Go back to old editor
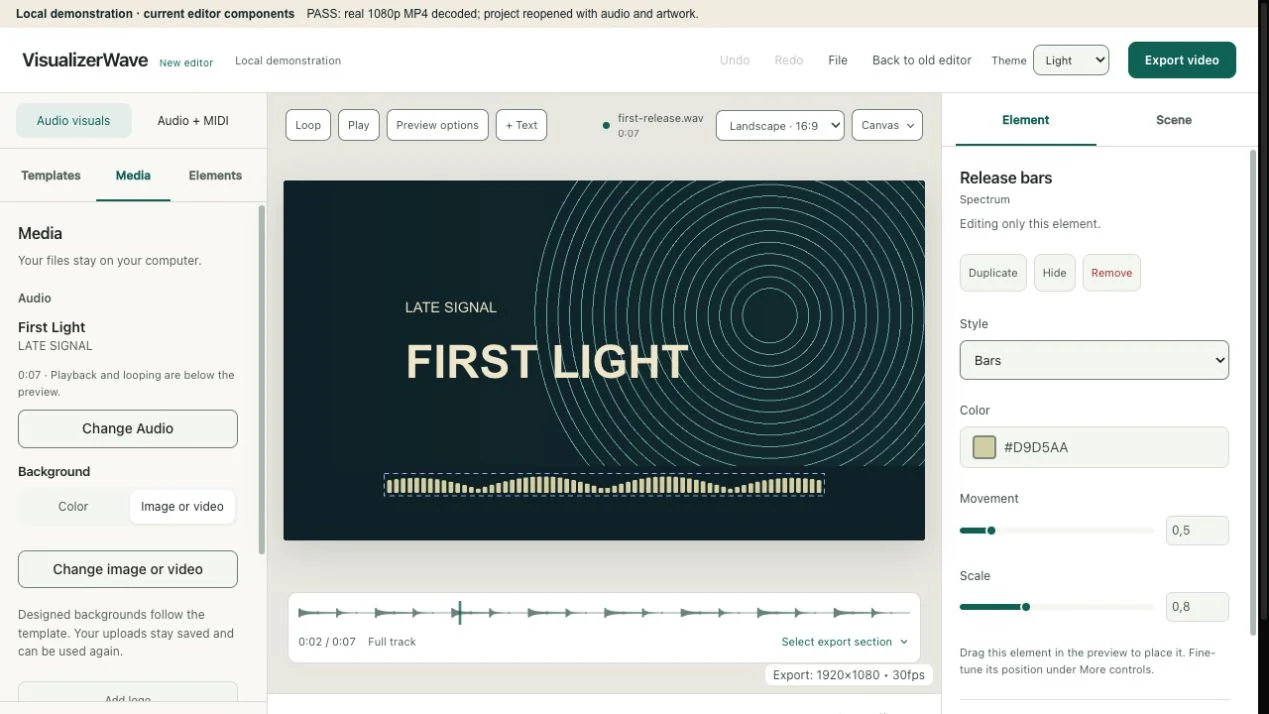This screenshot has height=714, width=1269. tap(922, 60)
